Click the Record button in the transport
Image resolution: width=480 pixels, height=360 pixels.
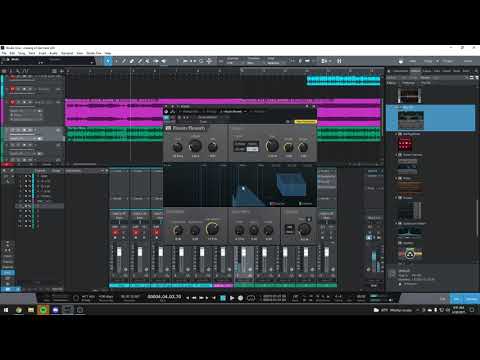pyautogui.click(x=240, y=298)
